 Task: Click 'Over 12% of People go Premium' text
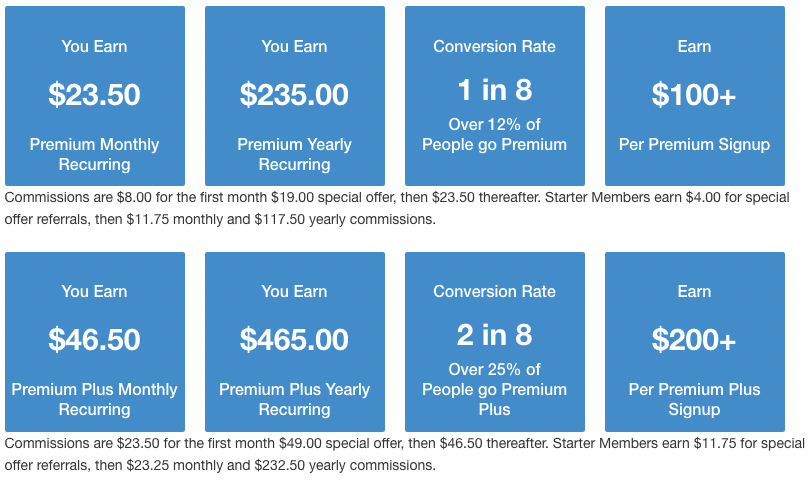tap(494, 134)
